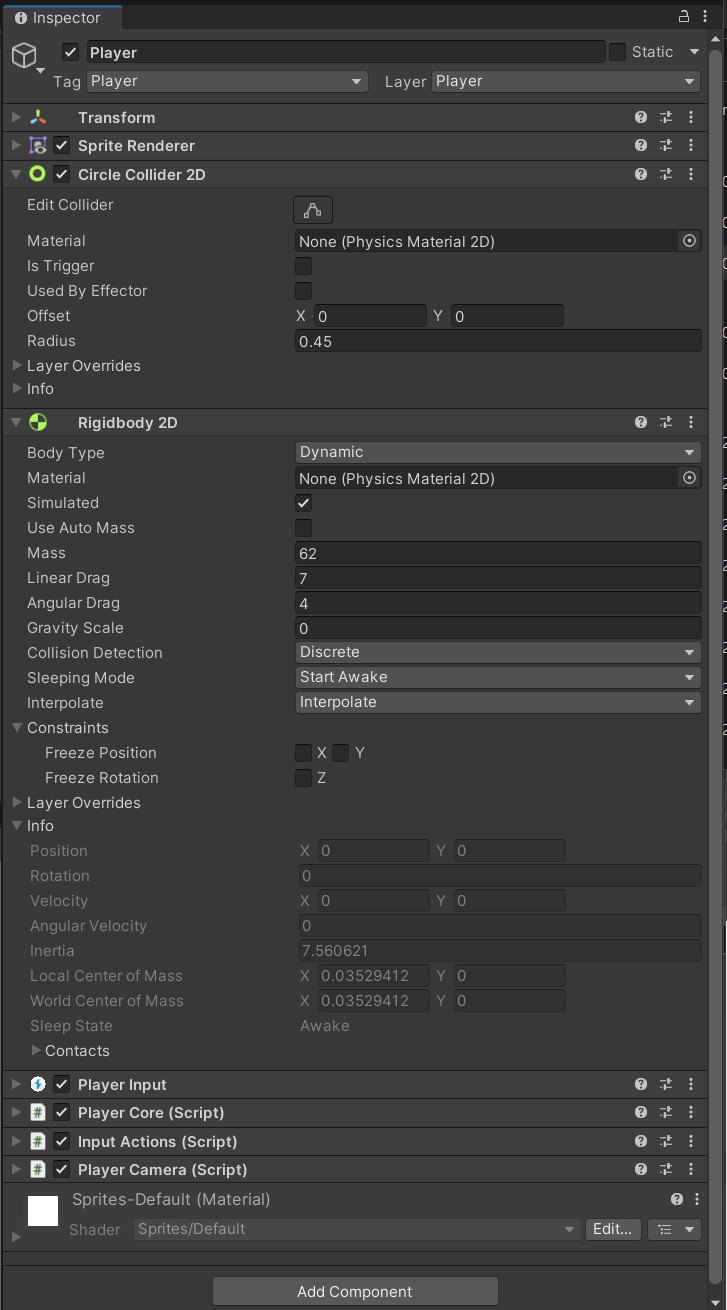This screenshot has height=1310, width=727.
Task: Enable the Is Trigger checkbox
Action: tap(303, 266)
